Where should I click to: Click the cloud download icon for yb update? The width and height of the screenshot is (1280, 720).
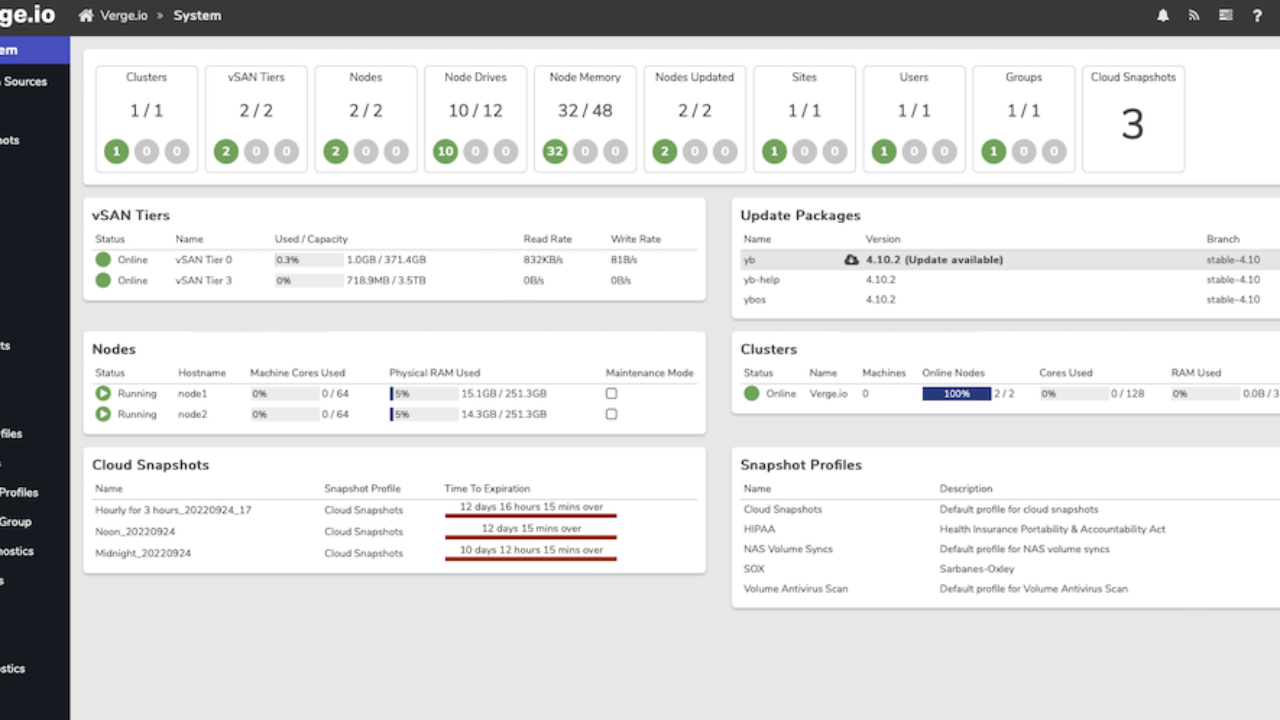click(x=851, y=260)
